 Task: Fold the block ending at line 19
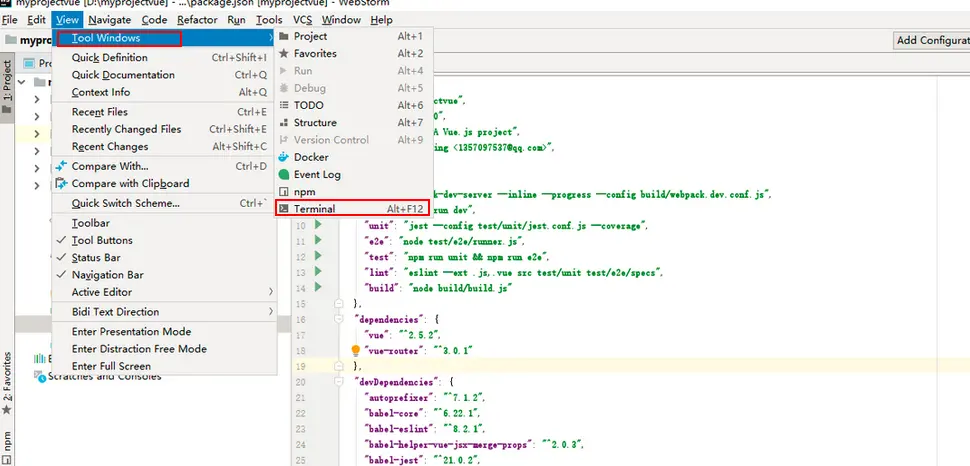(x=338, y=366)
